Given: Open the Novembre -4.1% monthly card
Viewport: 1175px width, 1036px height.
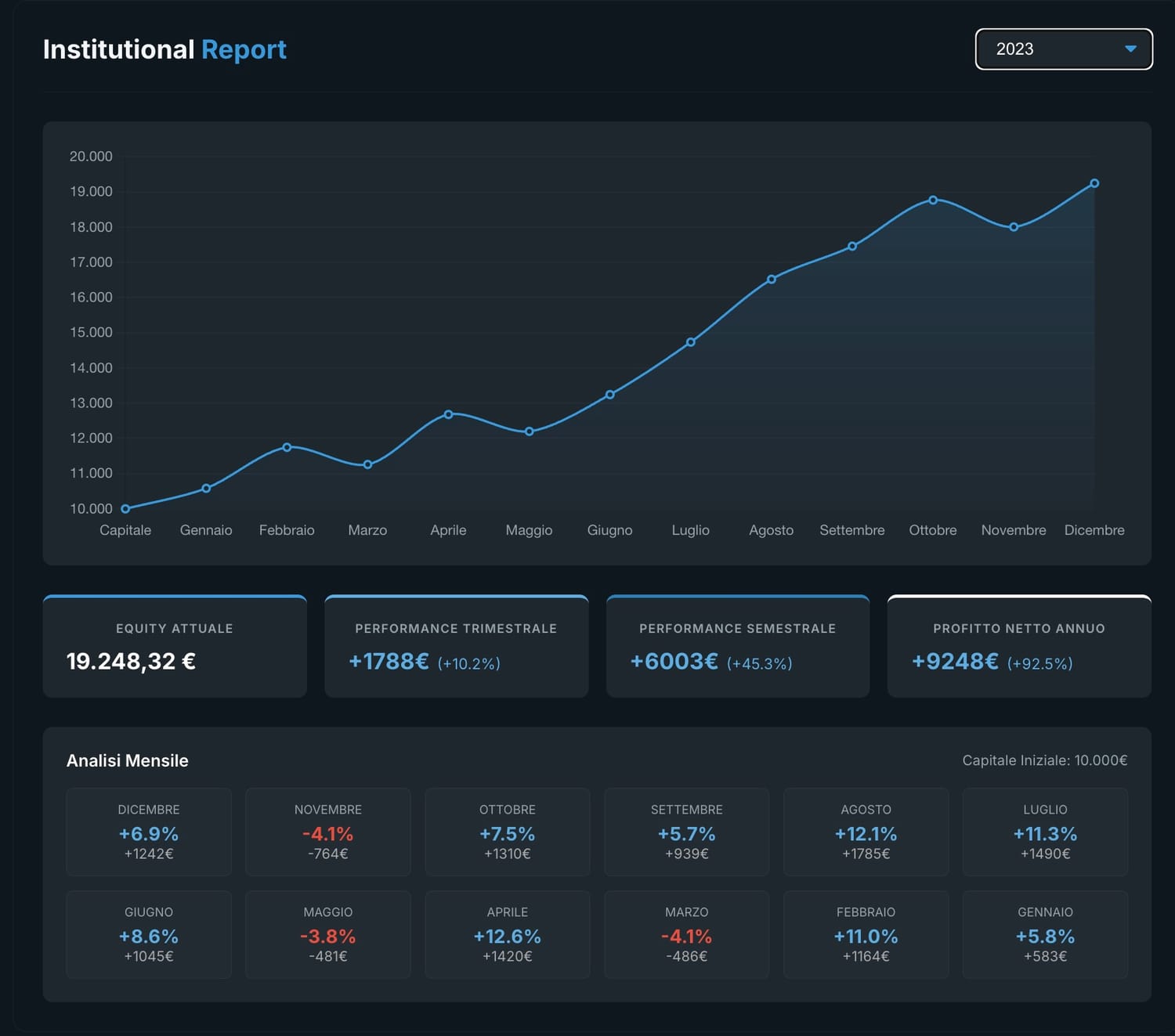Looking at the screenshot, I should click(x=328, y=832).
